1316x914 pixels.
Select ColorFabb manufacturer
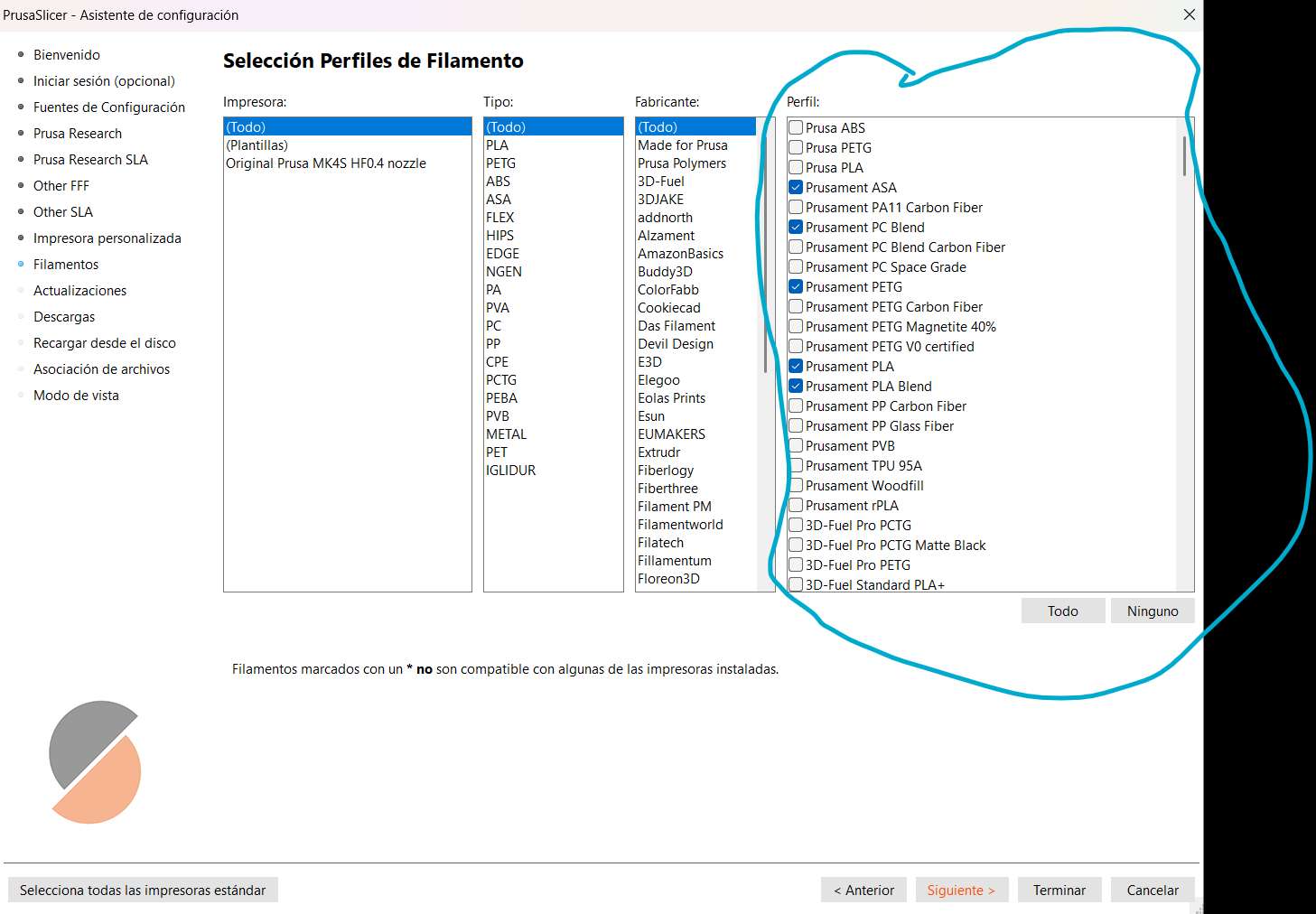[696, 290]
